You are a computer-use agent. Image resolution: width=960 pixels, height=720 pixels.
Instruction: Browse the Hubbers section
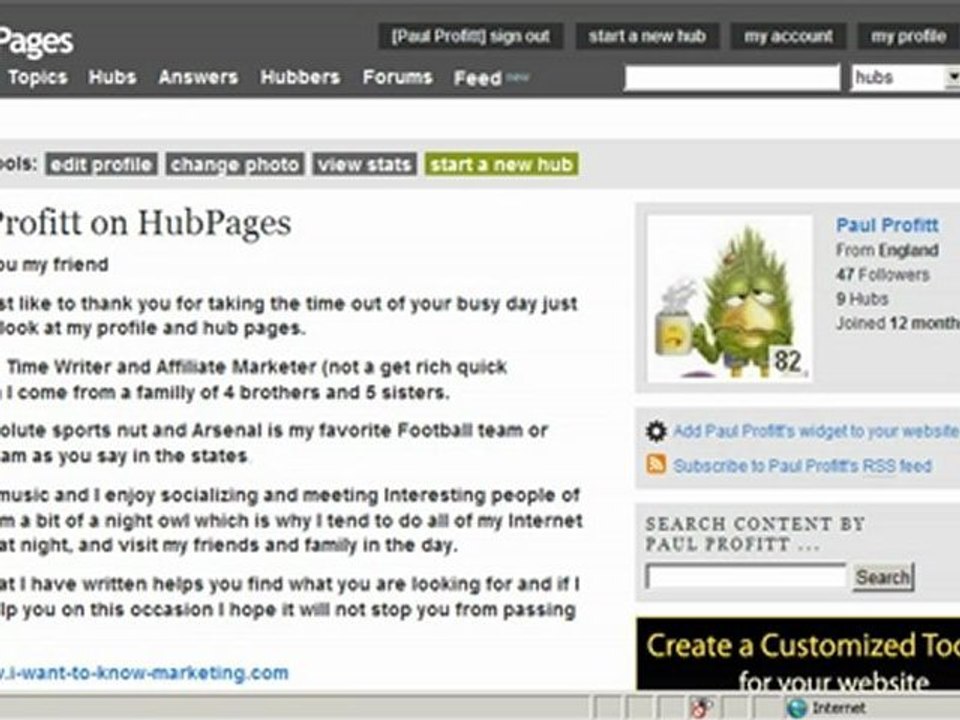[x=300, y=77]
